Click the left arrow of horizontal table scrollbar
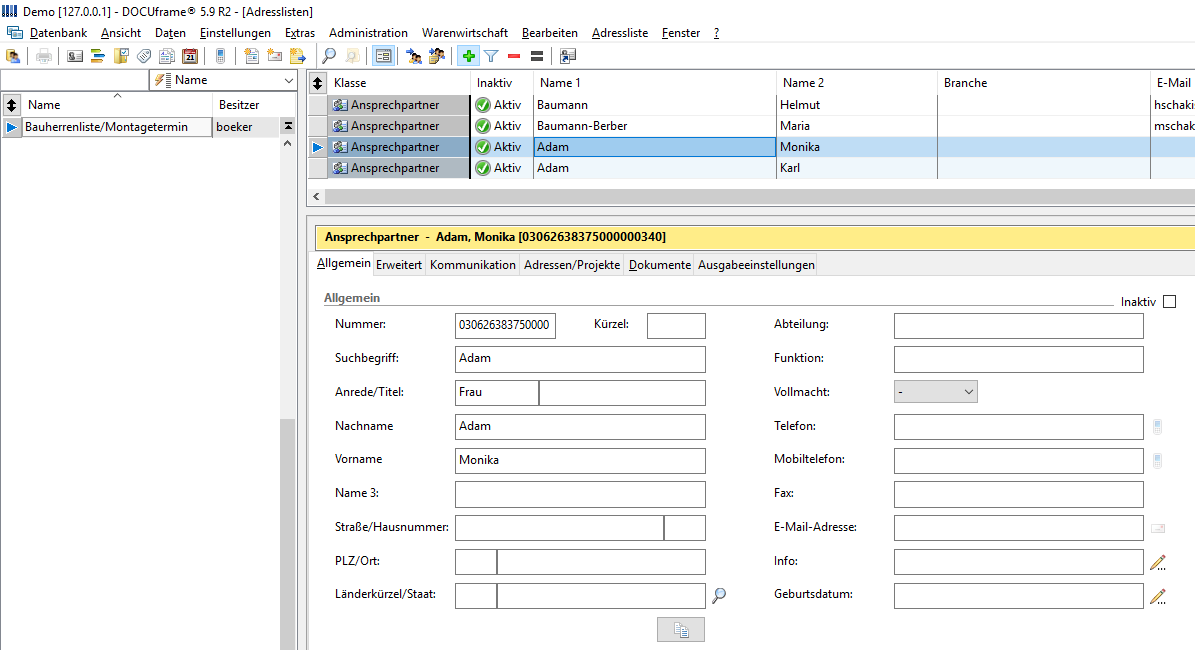This screenshot has height=650, width=1195. [x=316, y=197]
